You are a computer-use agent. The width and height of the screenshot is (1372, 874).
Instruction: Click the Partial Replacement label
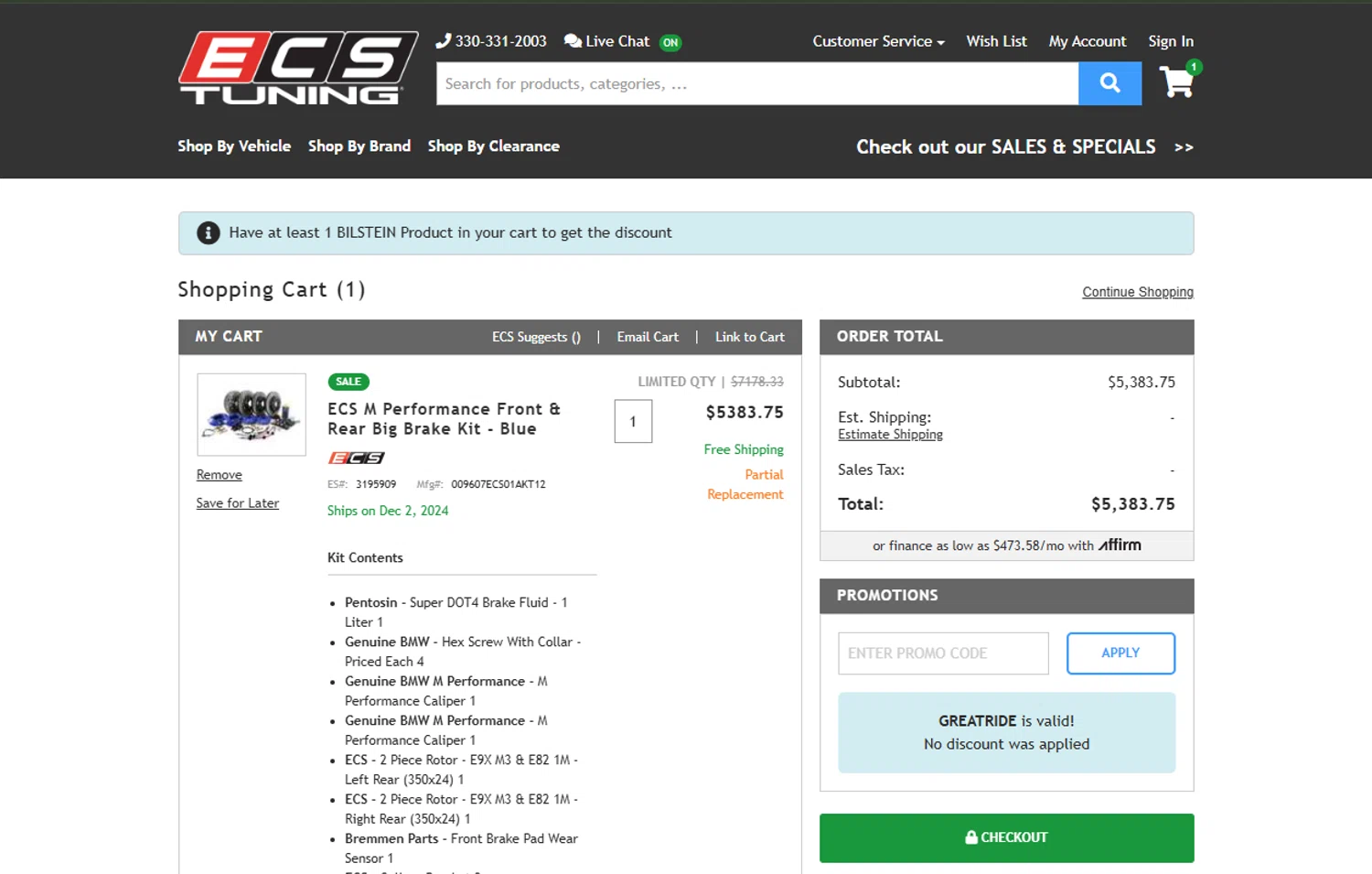click(745, 484)
